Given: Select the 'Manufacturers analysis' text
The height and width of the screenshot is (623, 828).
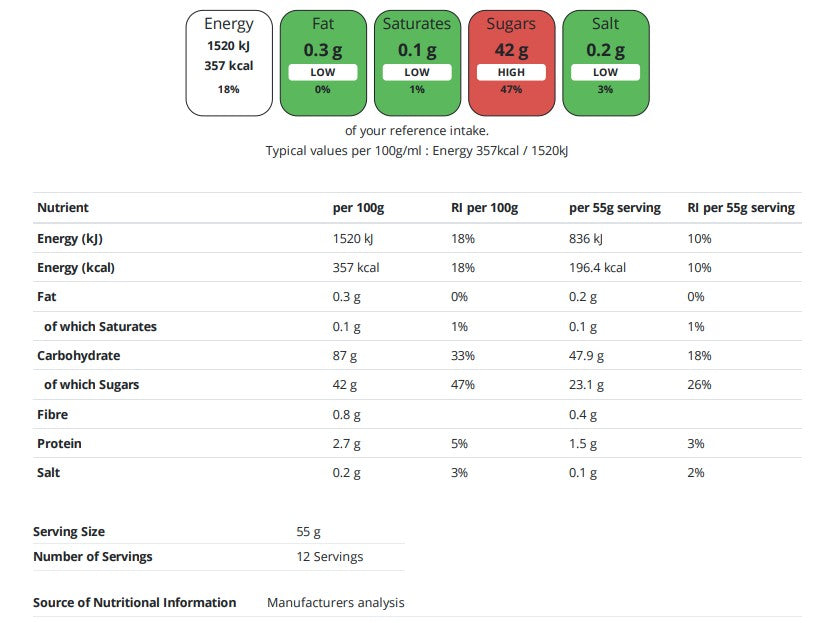Looking at the screenshot, I should coord(336,602).
